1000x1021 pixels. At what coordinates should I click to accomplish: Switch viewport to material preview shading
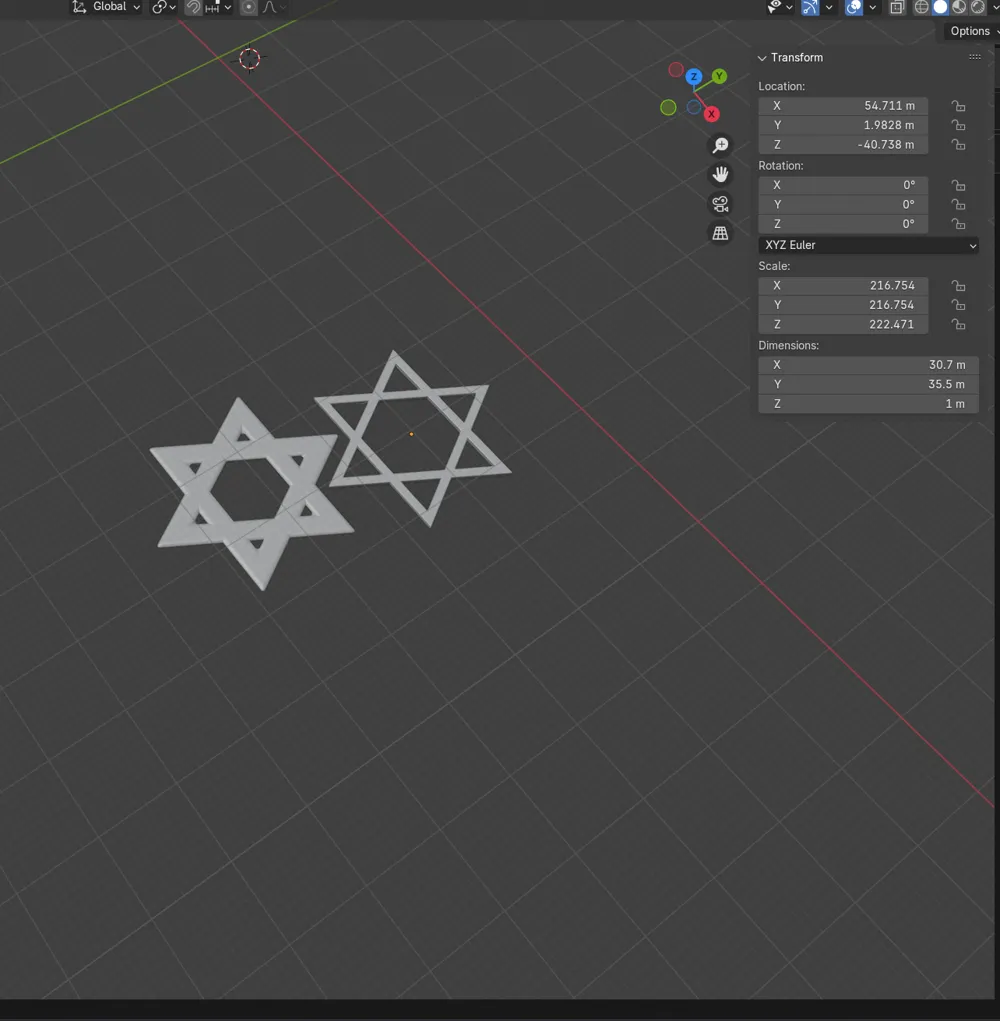[x=957, y=7]
